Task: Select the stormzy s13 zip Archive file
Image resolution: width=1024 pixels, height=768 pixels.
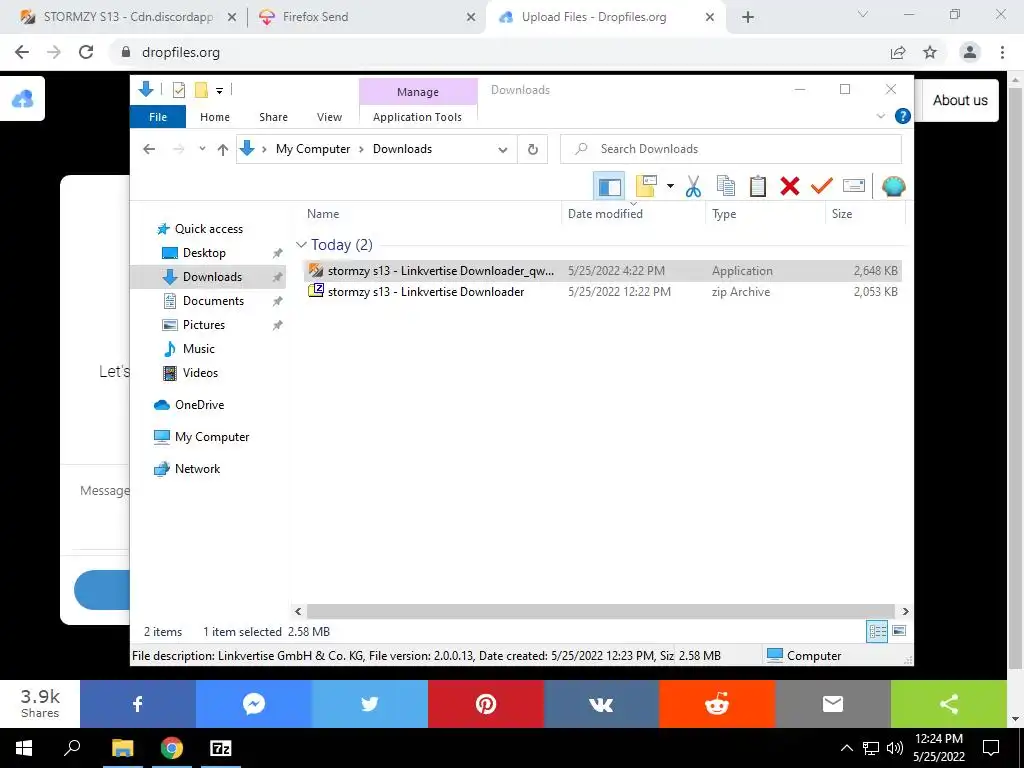Action: [x=603, y=292]
